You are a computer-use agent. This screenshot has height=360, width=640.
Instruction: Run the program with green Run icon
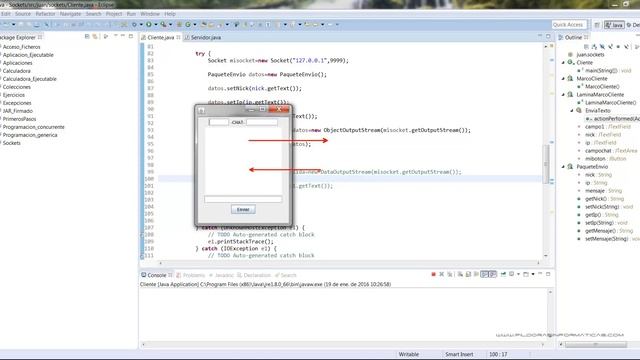coord(149,24)
